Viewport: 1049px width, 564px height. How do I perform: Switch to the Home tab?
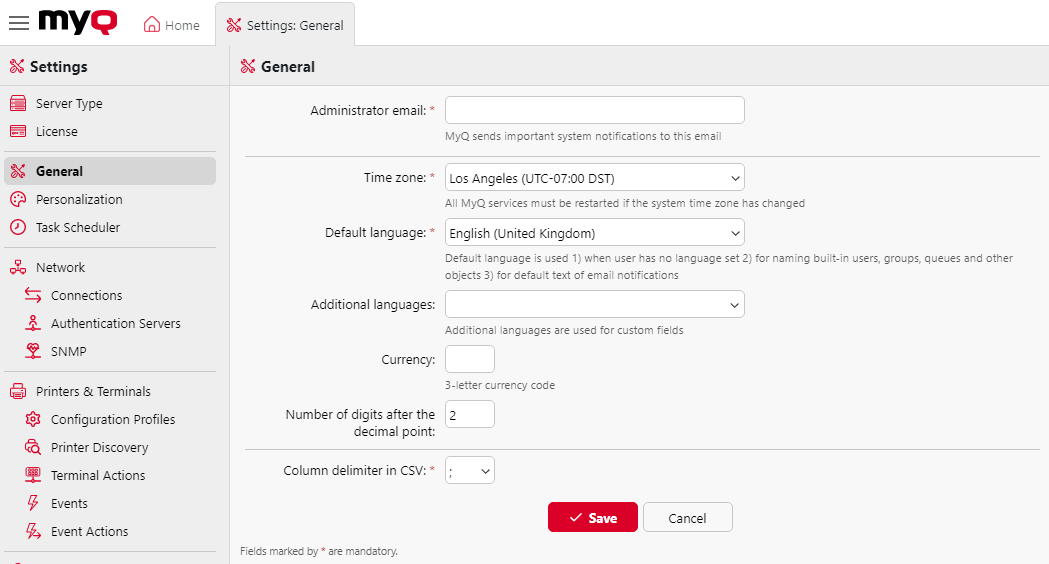172,25
